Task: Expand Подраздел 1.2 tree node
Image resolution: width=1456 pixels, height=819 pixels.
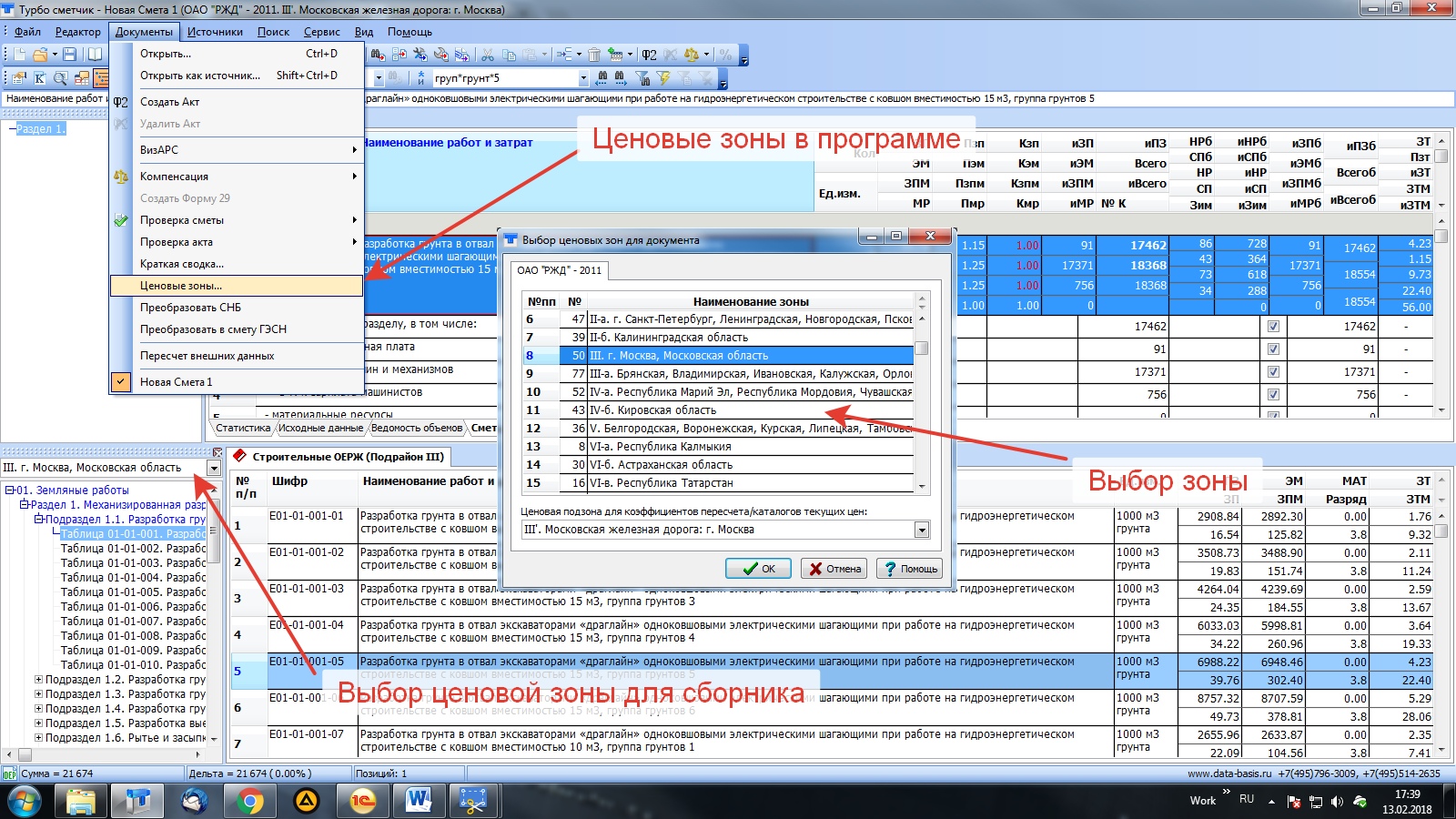Action: 38,680
